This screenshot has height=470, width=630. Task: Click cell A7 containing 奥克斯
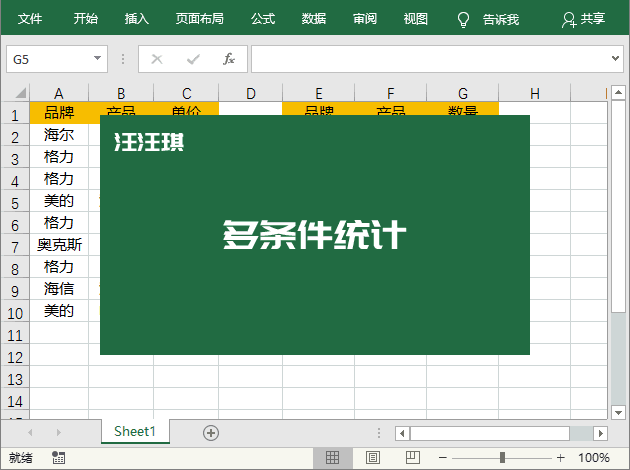59,245
